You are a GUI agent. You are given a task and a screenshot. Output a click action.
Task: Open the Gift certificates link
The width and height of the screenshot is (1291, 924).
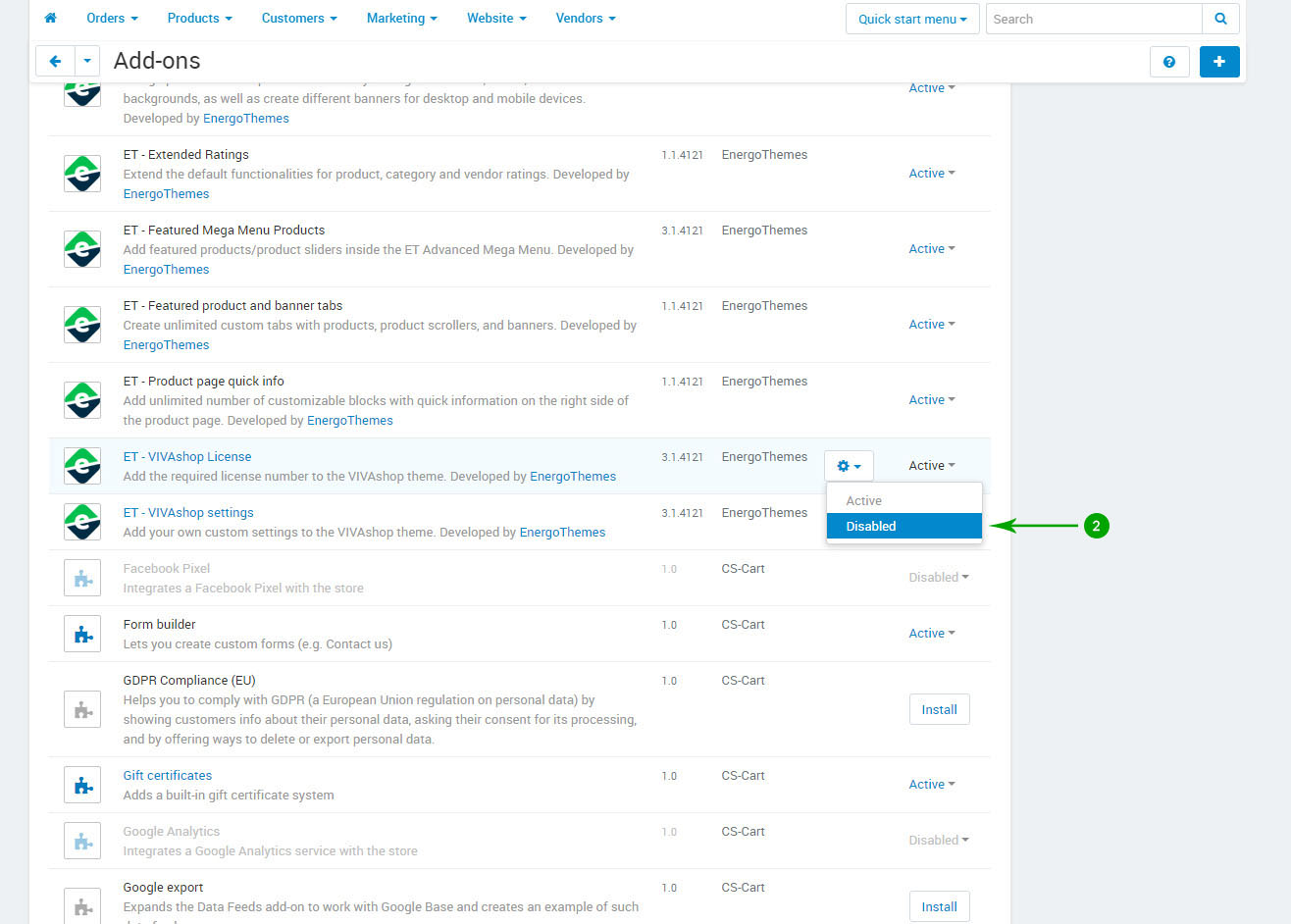[x=168, y=776]
